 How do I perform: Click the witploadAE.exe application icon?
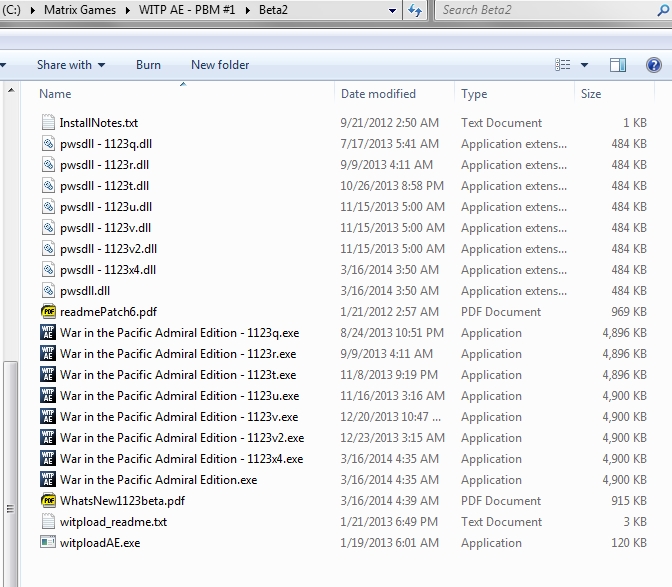coord(48,542)
